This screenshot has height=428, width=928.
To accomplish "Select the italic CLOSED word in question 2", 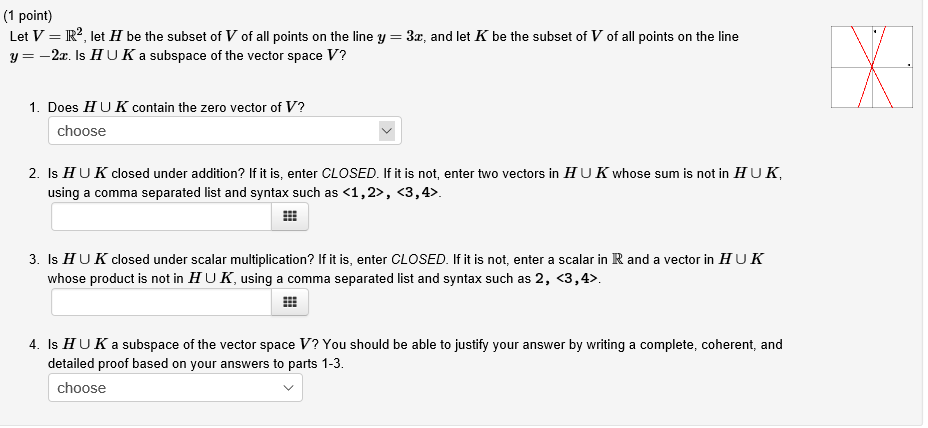I will 349,174.
